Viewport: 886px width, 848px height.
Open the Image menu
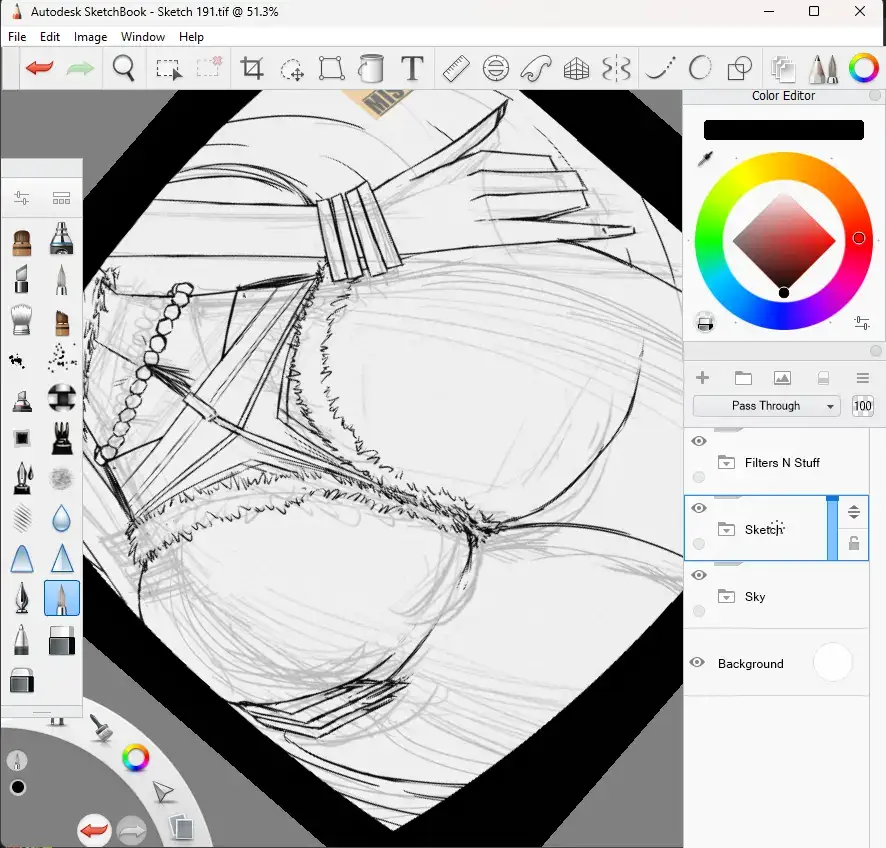90,37
